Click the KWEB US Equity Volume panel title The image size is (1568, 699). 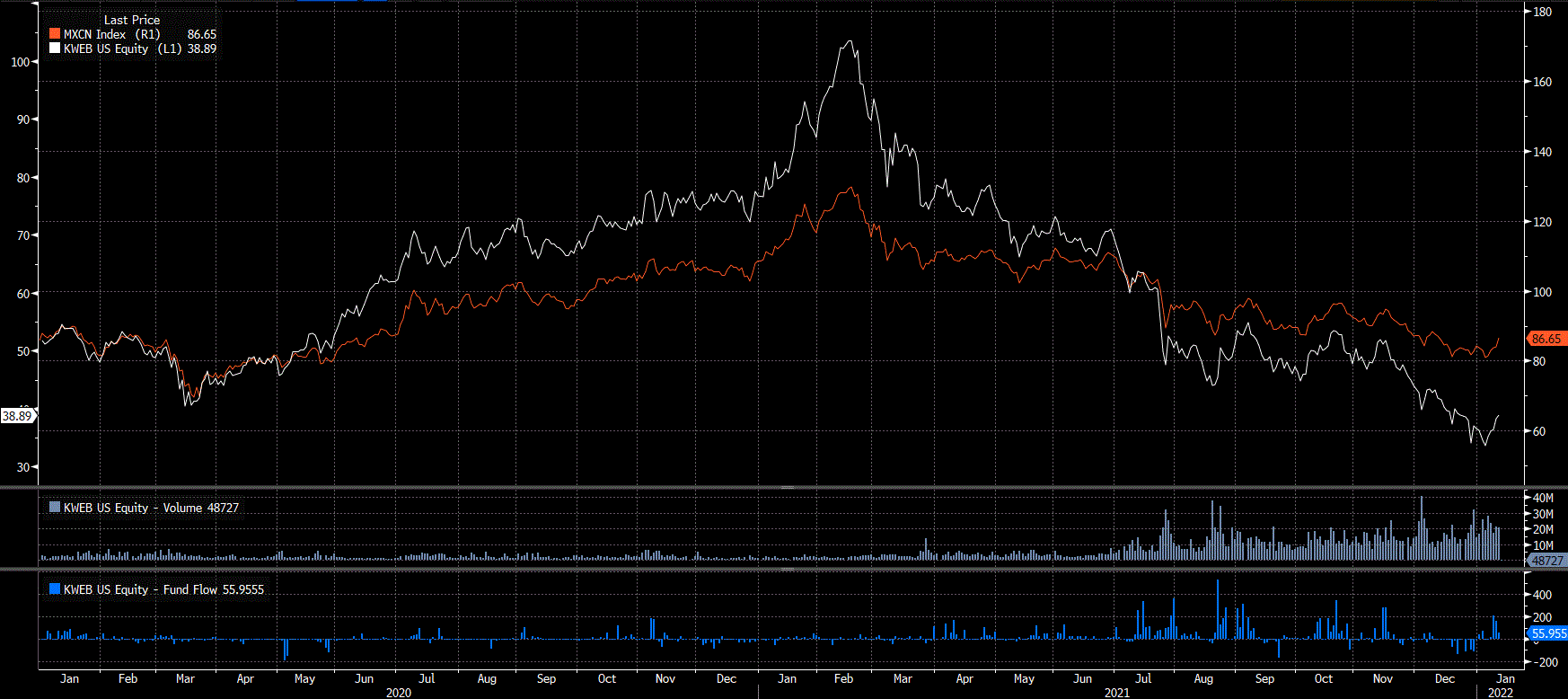tap(151, 508)
